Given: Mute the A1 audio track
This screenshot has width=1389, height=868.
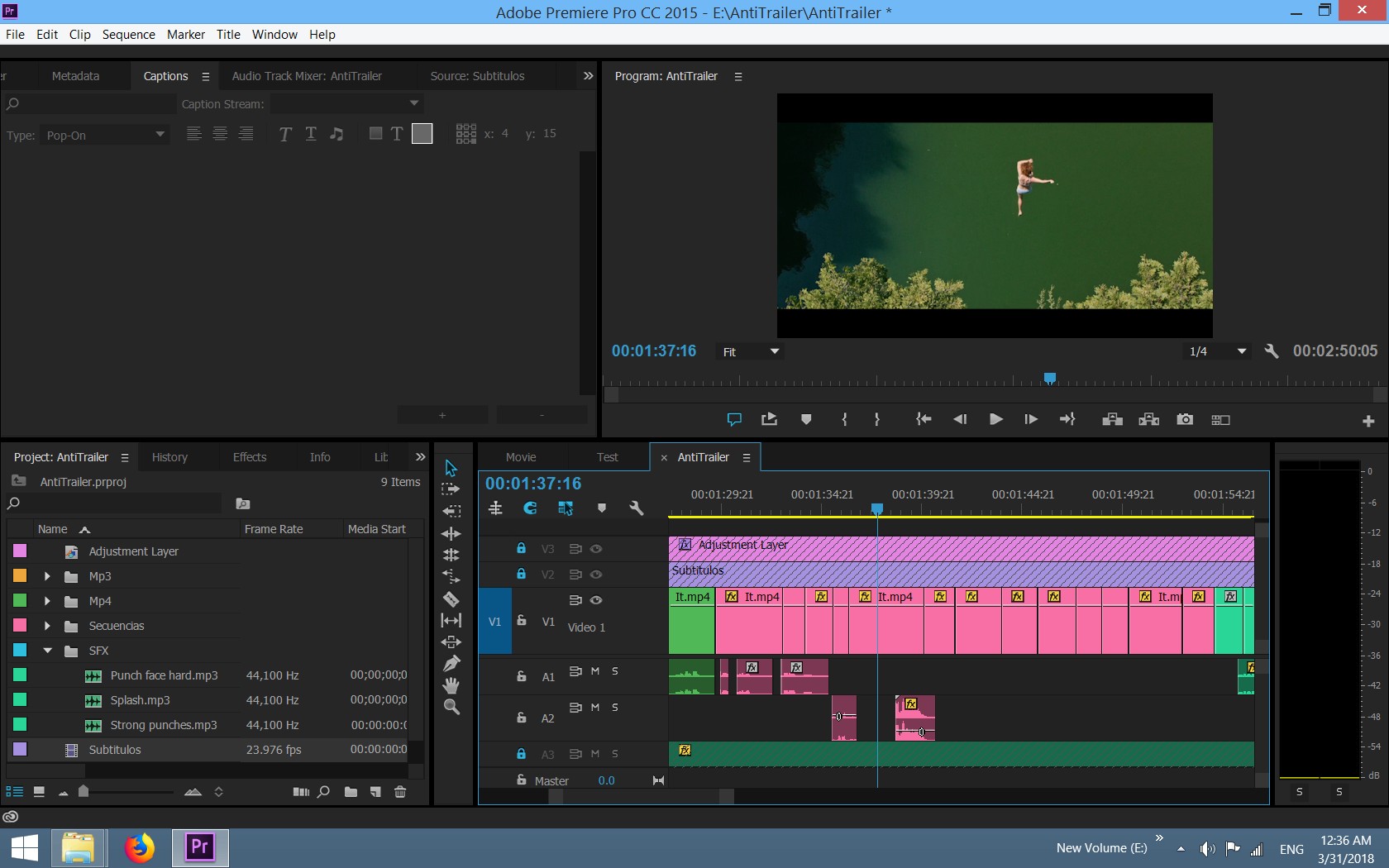Looking at the screenshot, I should click(x=595, y=671).
